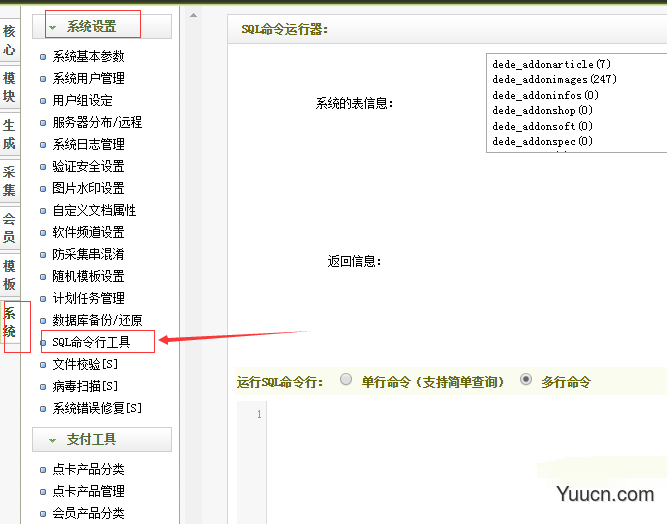This screenshot has width=667, height=524.
Task: Select table dede_addonimages(247) in list
Action: [554, 80]
